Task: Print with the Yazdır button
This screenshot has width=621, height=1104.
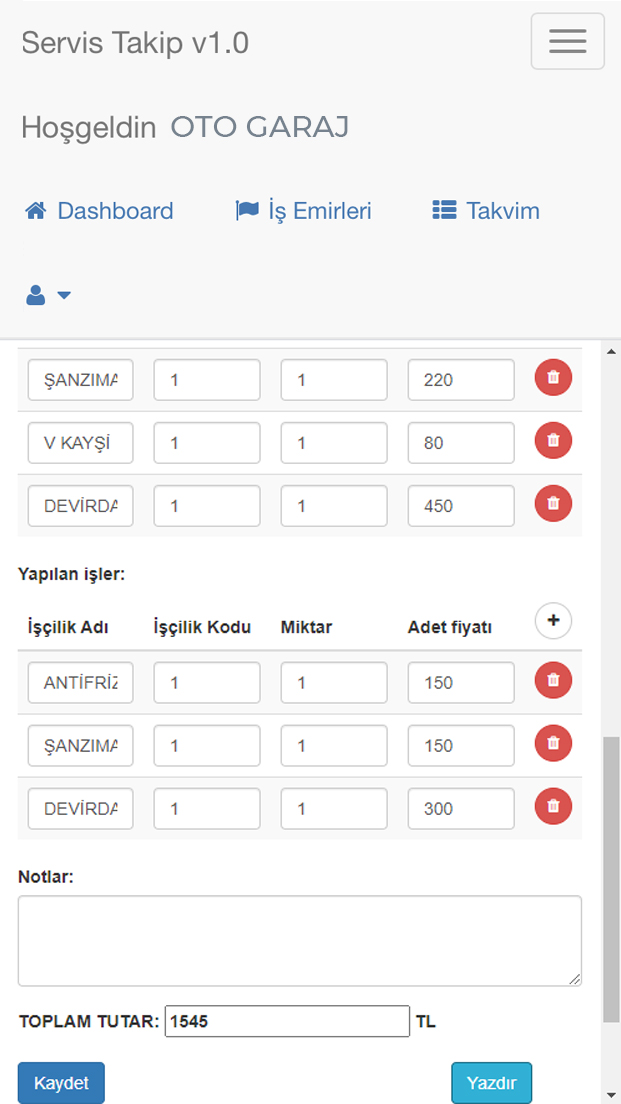Action: pyautogui.click(x=491, y=1083)
